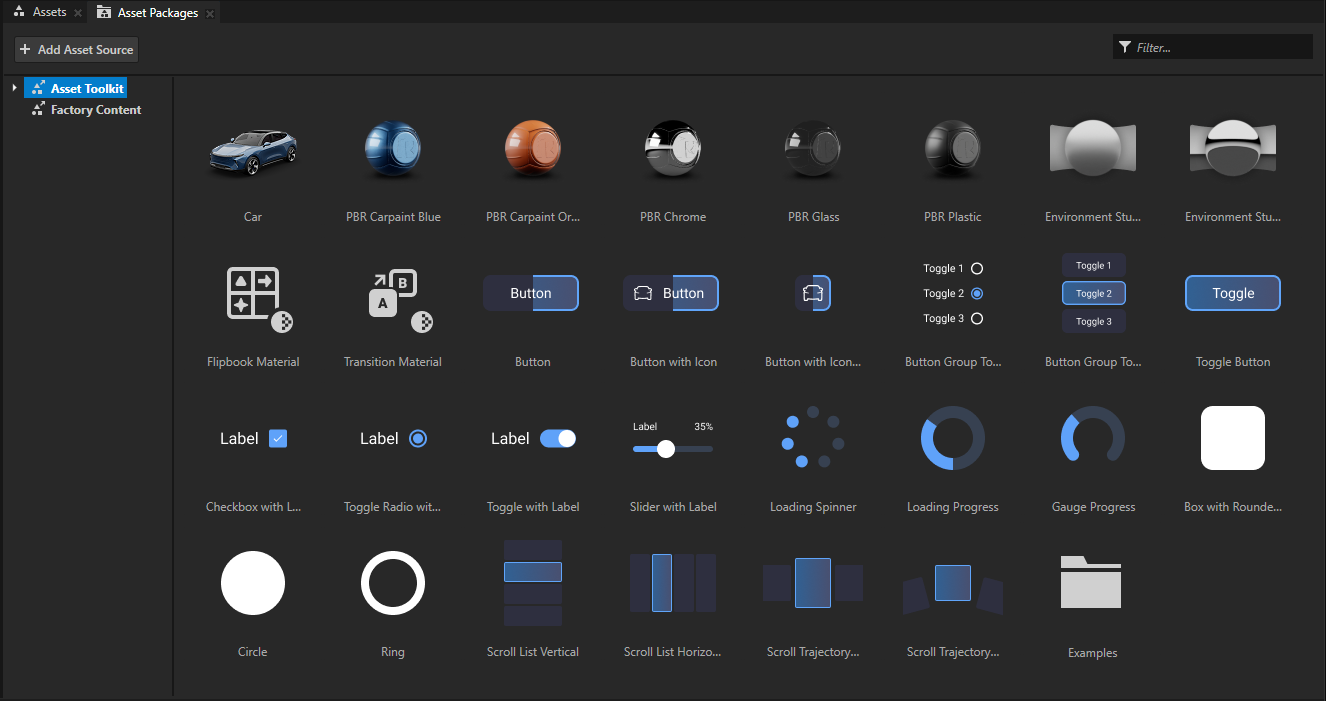Select the PBR Glass material icon
1326x701 pixels.
812,148
